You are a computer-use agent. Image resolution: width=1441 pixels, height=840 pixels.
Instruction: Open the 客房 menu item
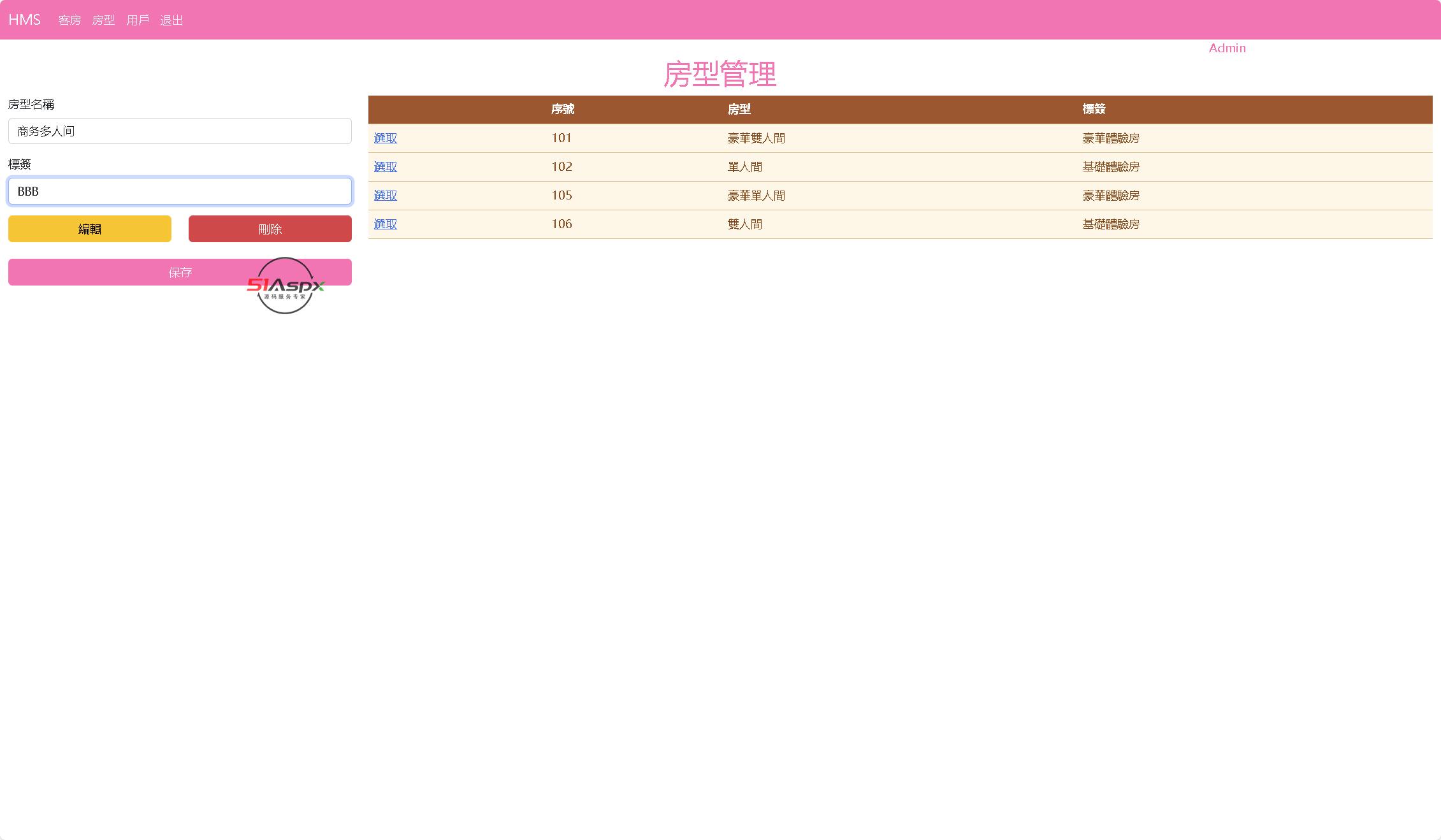point(69,20)
